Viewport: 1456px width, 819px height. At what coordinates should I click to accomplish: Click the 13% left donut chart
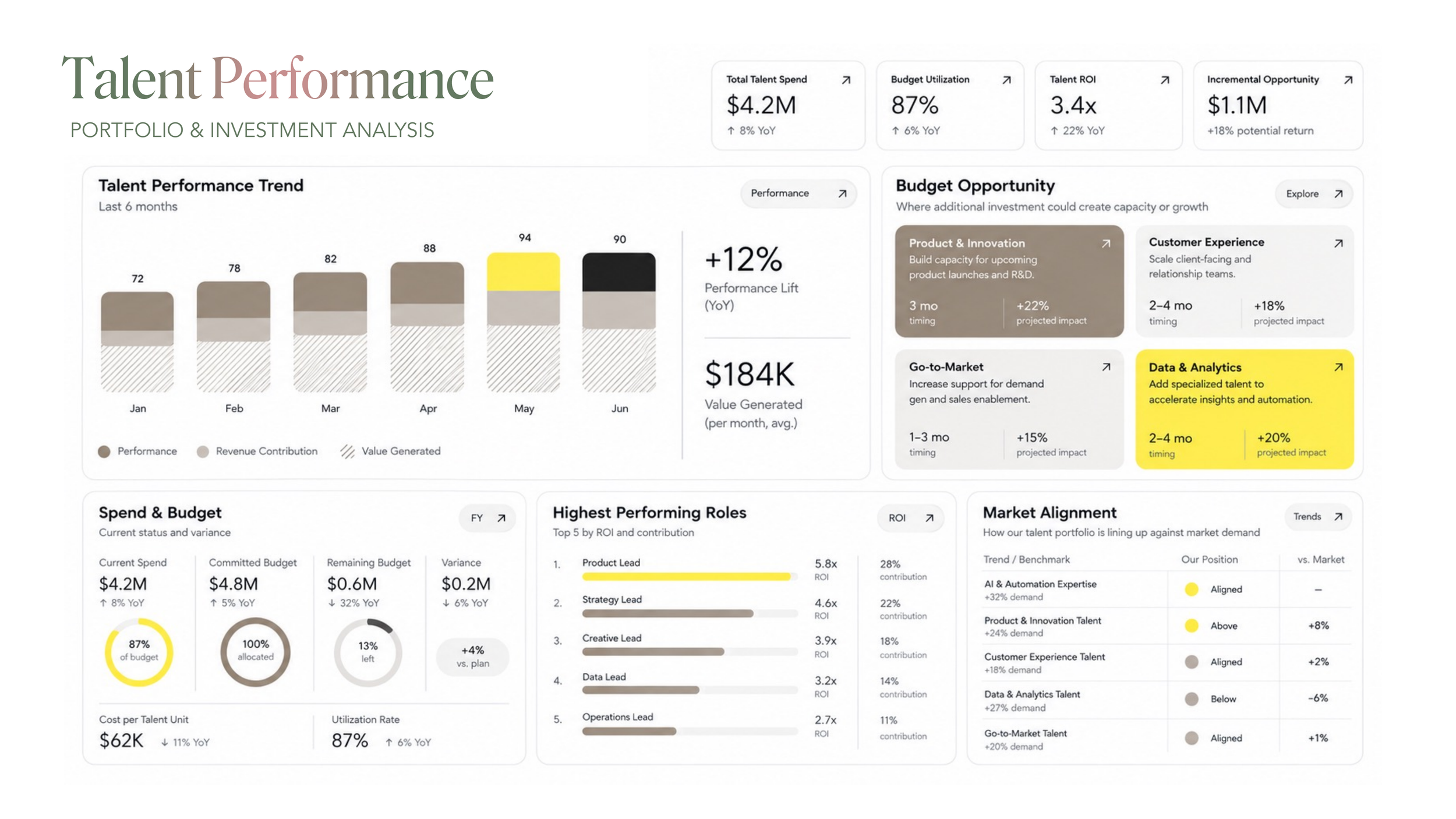click(368, 652)
